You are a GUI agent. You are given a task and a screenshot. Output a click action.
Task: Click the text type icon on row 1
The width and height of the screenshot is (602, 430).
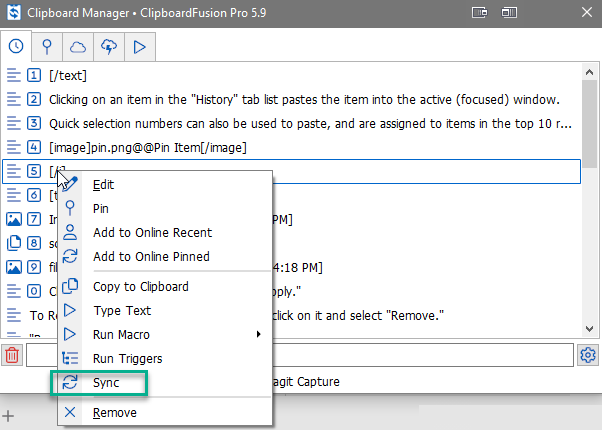tap(14, 75)
